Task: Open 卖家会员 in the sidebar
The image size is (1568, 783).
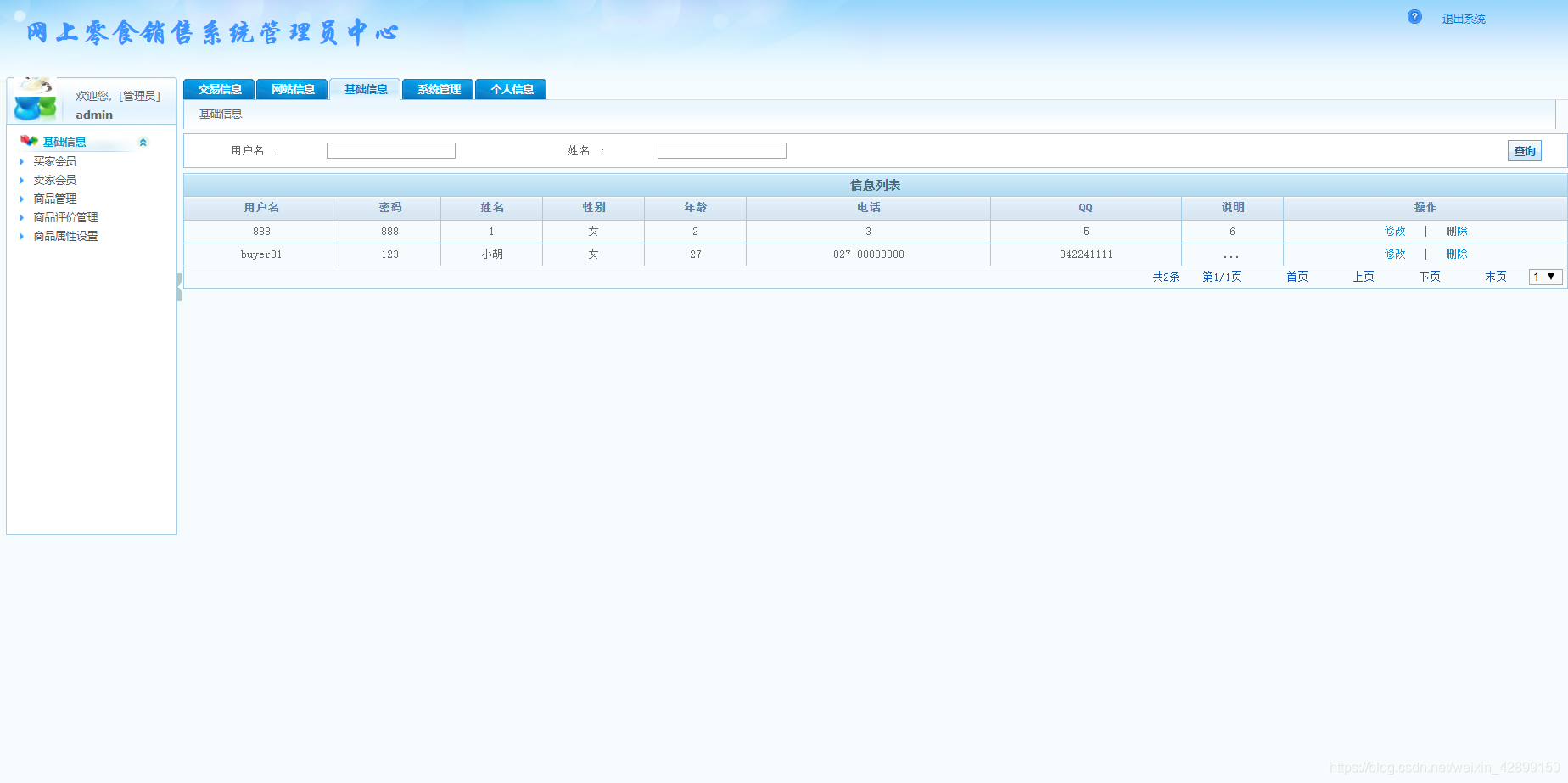Action: [55, 180]
